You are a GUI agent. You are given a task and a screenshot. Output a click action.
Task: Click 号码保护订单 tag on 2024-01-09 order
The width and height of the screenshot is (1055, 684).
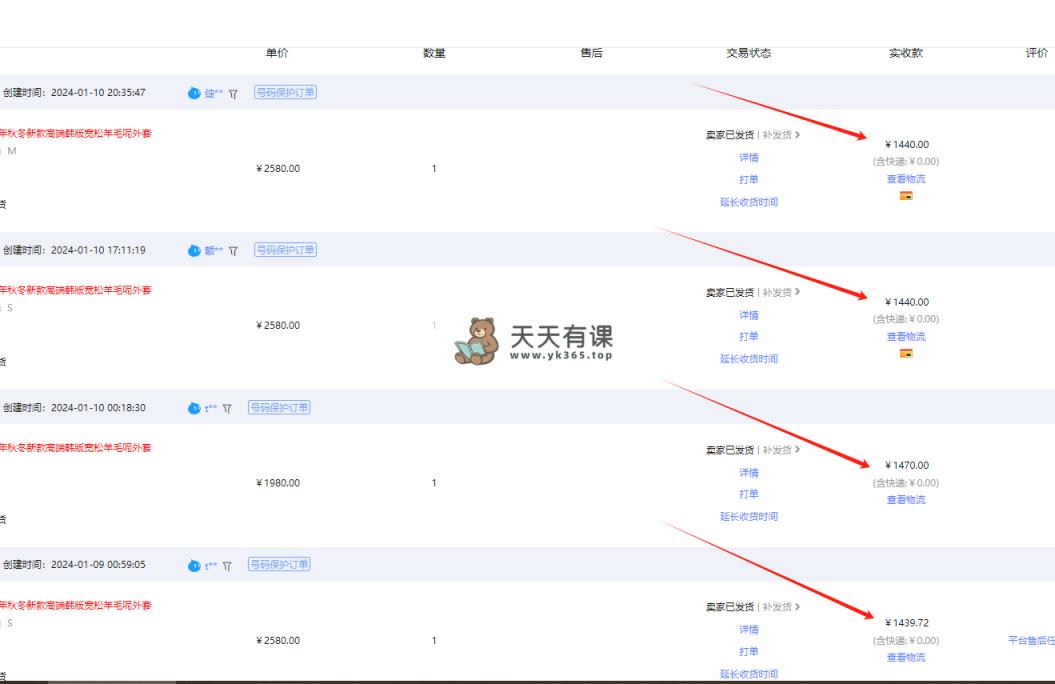pyautogui.click(x=279, y=564)
